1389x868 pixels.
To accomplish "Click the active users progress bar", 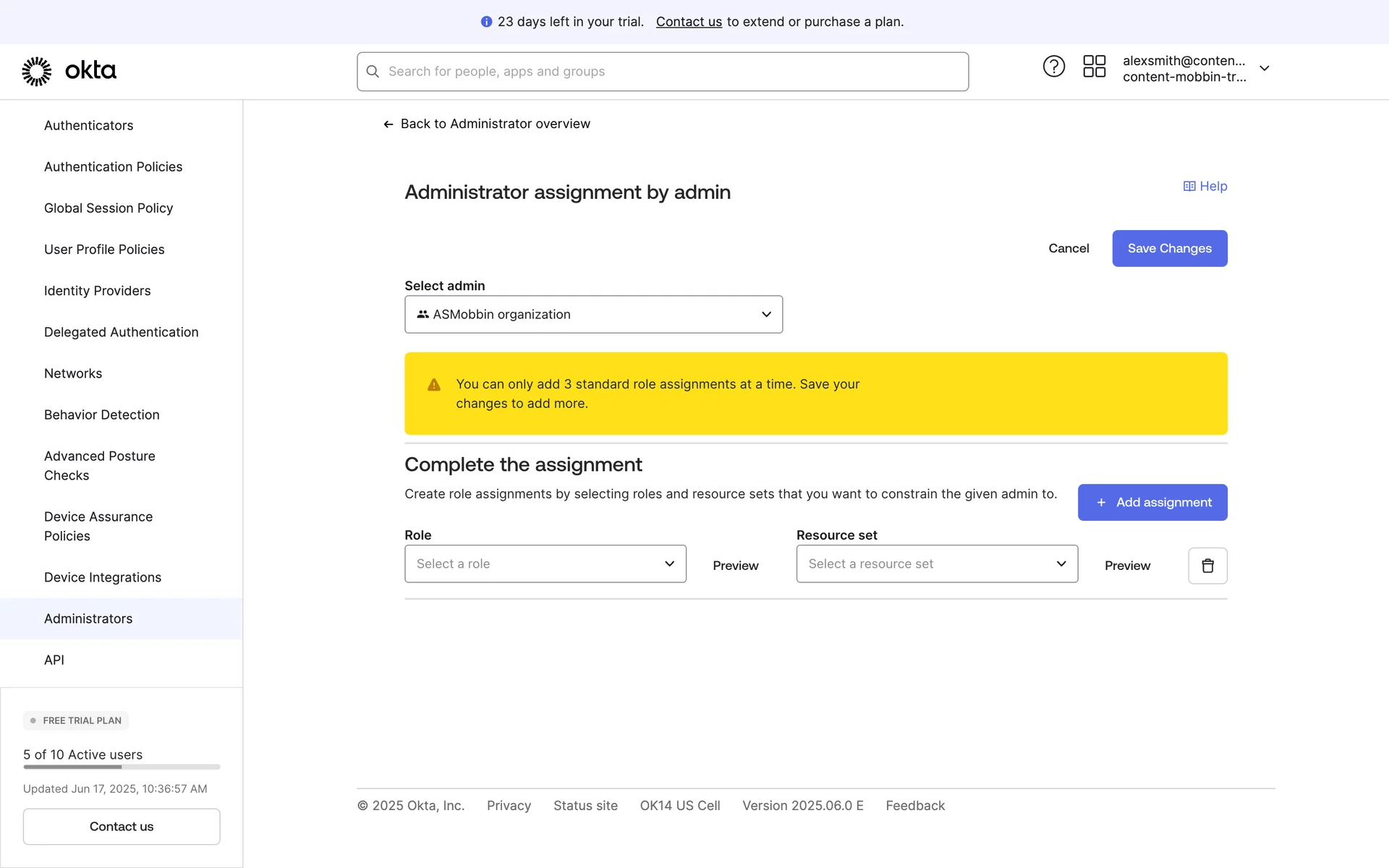I will click(121, 767).
